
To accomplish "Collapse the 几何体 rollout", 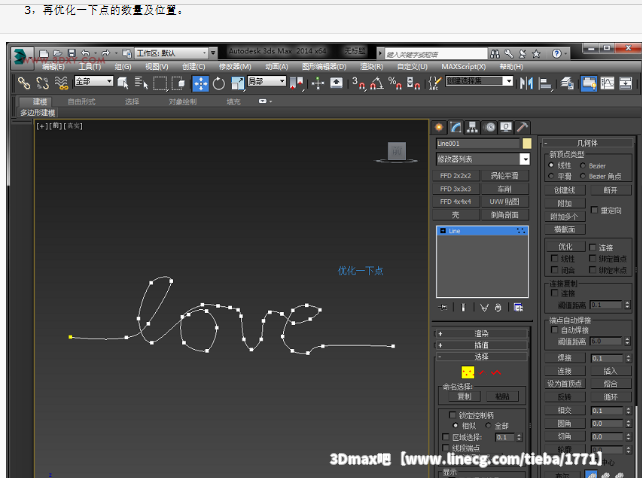I will pyautogui.click(x=588, y=143).
